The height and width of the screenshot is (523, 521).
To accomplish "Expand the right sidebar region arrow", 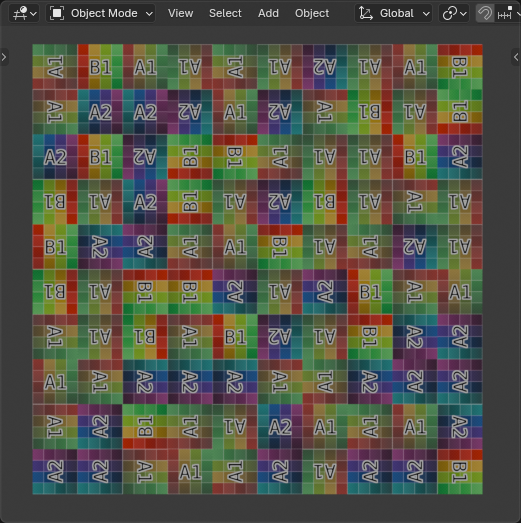I will (x=516, y=57).
